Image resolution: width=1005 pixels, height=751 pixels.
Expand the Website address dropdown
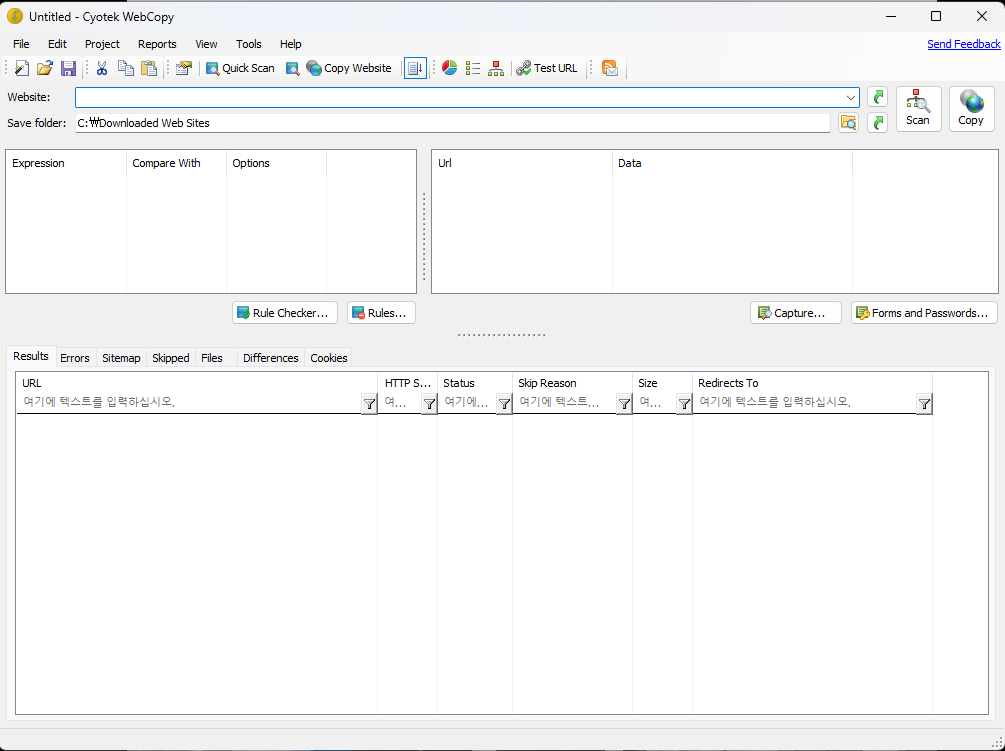click(x=851, y=98)
